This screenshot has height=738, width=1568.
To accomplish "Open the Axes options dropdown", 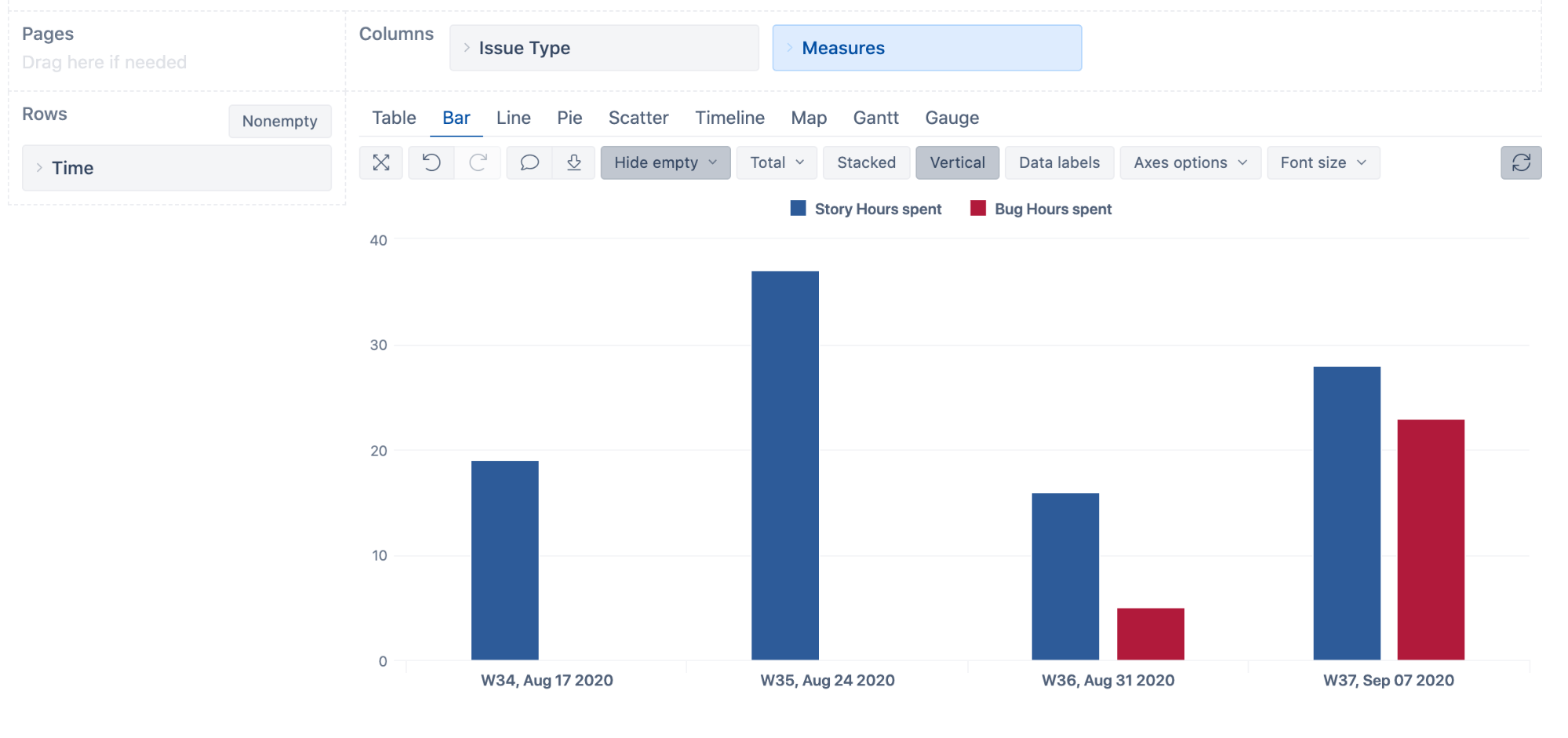I will (x=1189, y=162).
